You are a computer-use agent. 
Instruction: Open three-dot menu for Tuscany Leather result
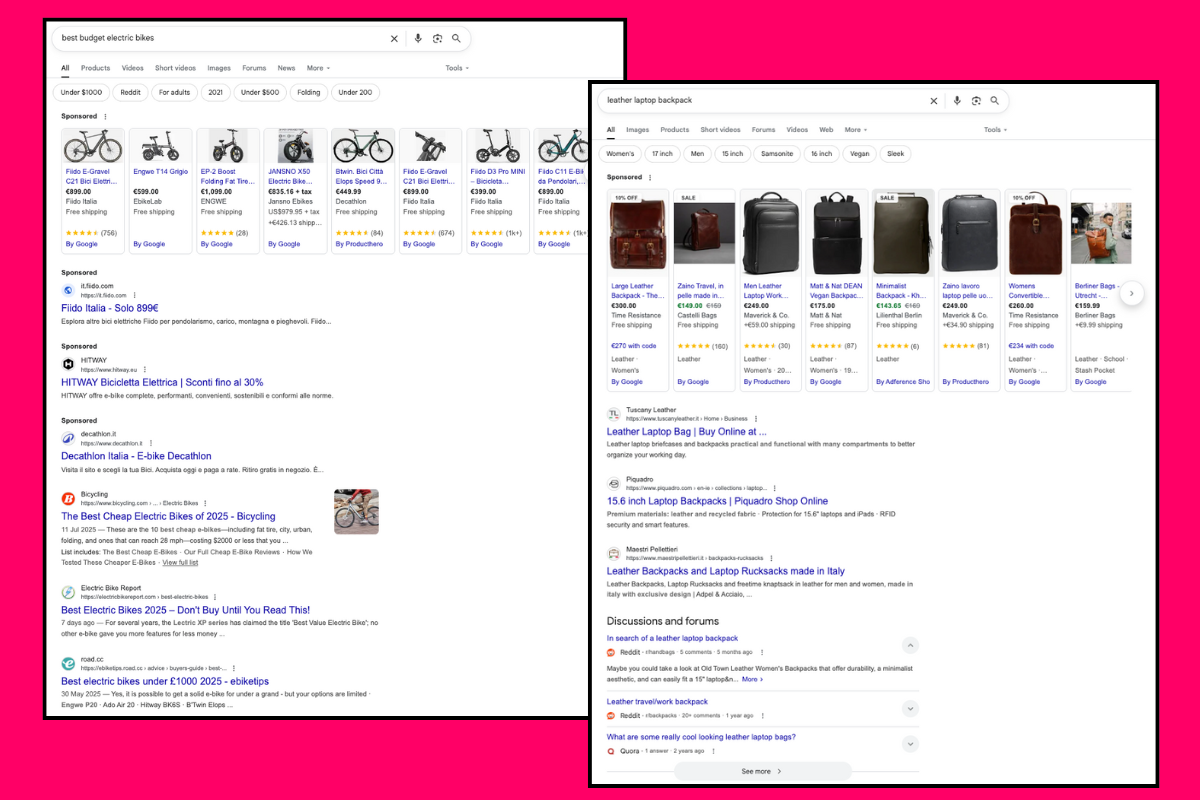756,419
